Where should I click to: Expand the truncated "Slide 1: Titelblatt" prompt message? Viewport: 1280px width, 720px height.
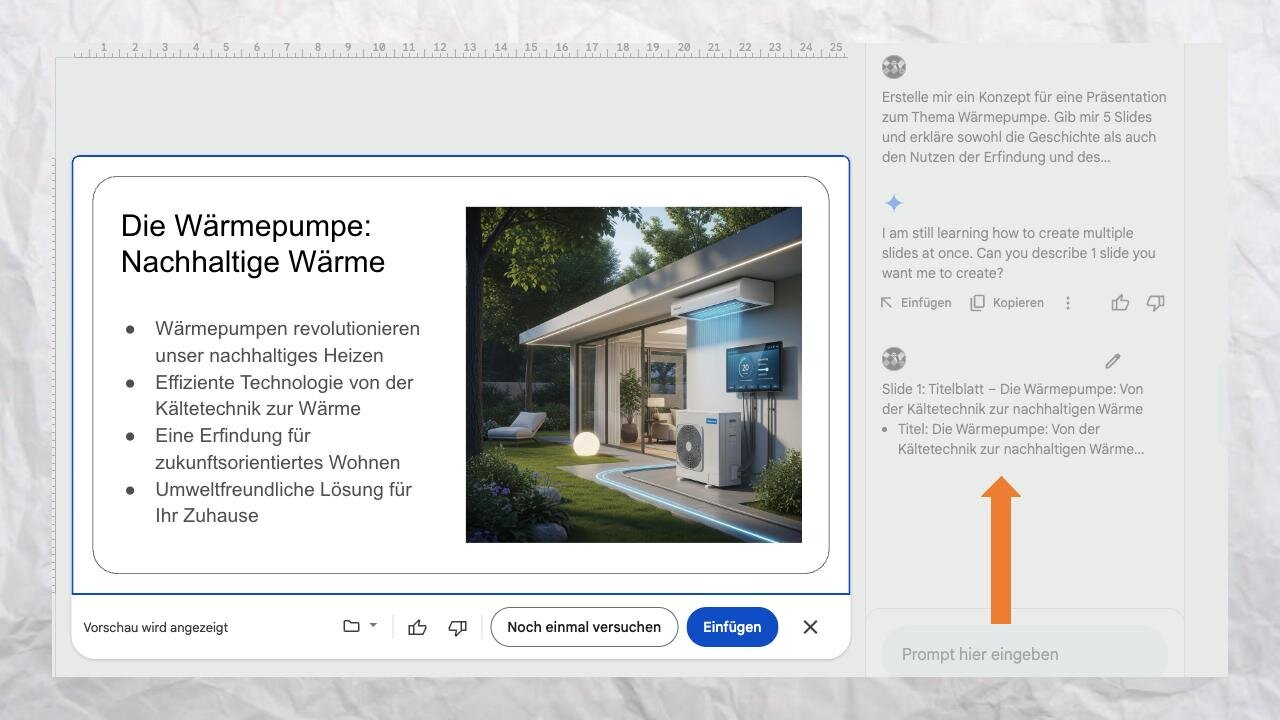tap(1012, 419)
